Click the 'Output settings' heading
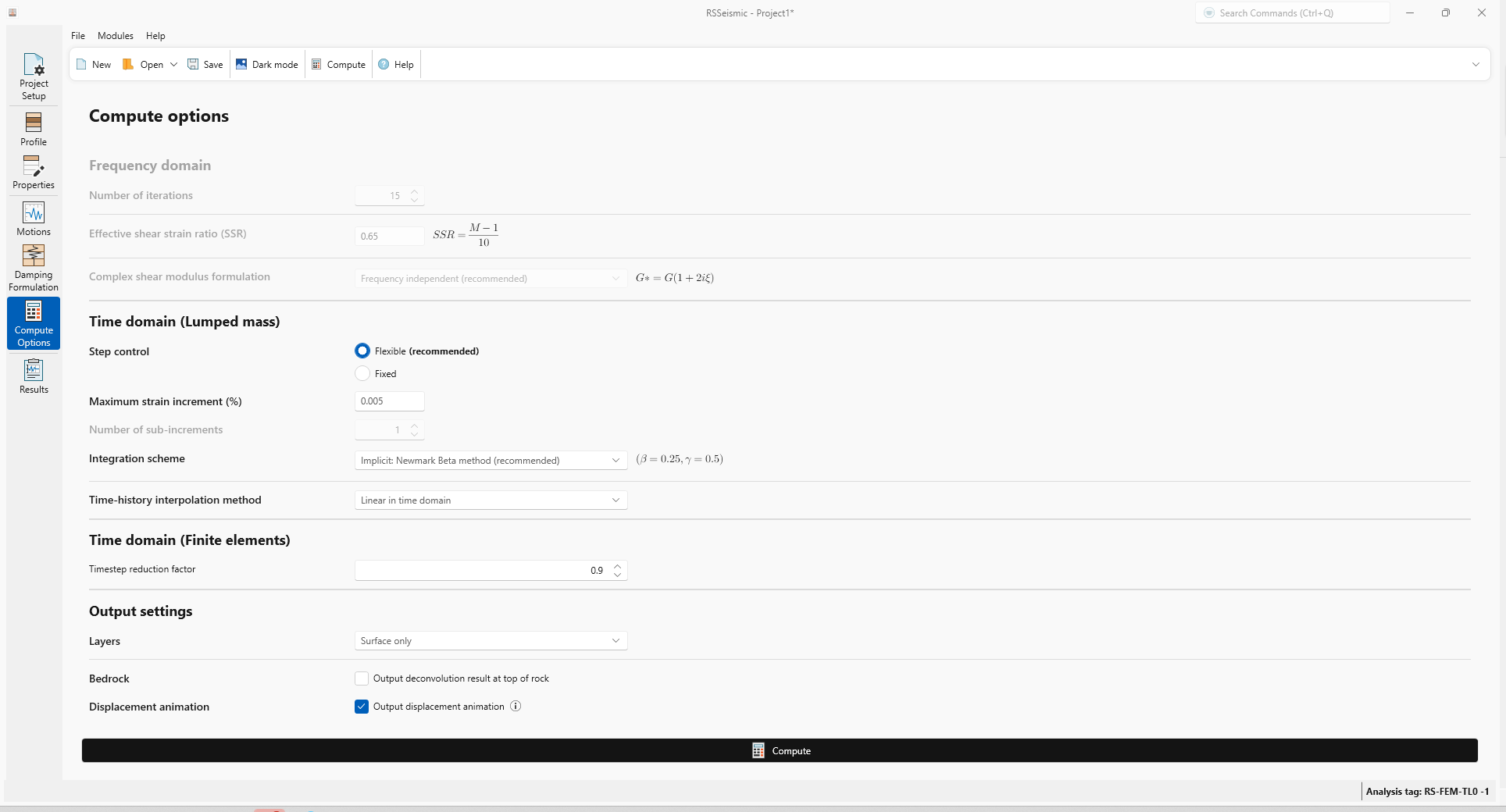Image resolution: width=1506 pixels, height=812 pixels. 141,611
